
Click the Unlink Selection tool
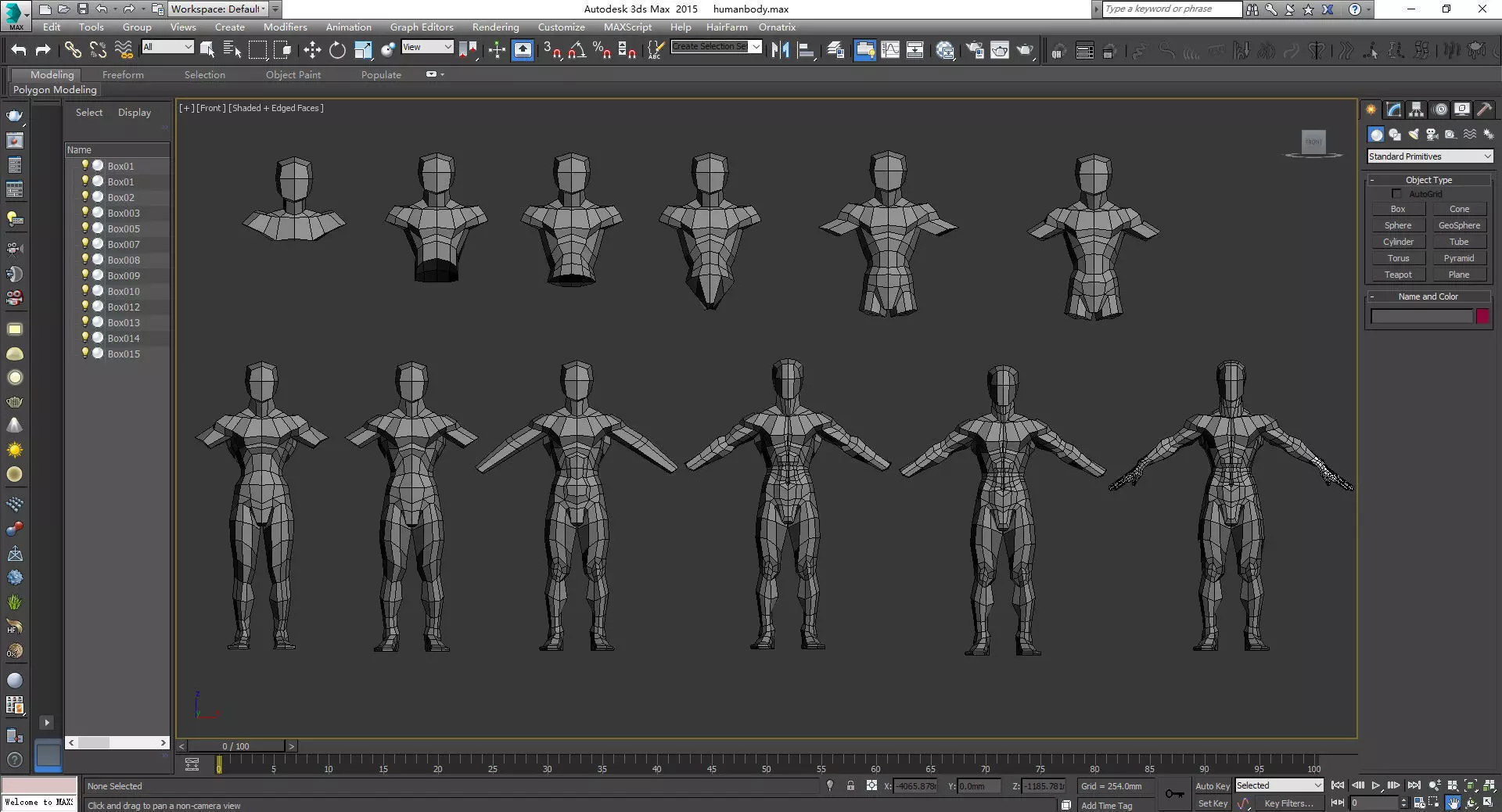98,50
